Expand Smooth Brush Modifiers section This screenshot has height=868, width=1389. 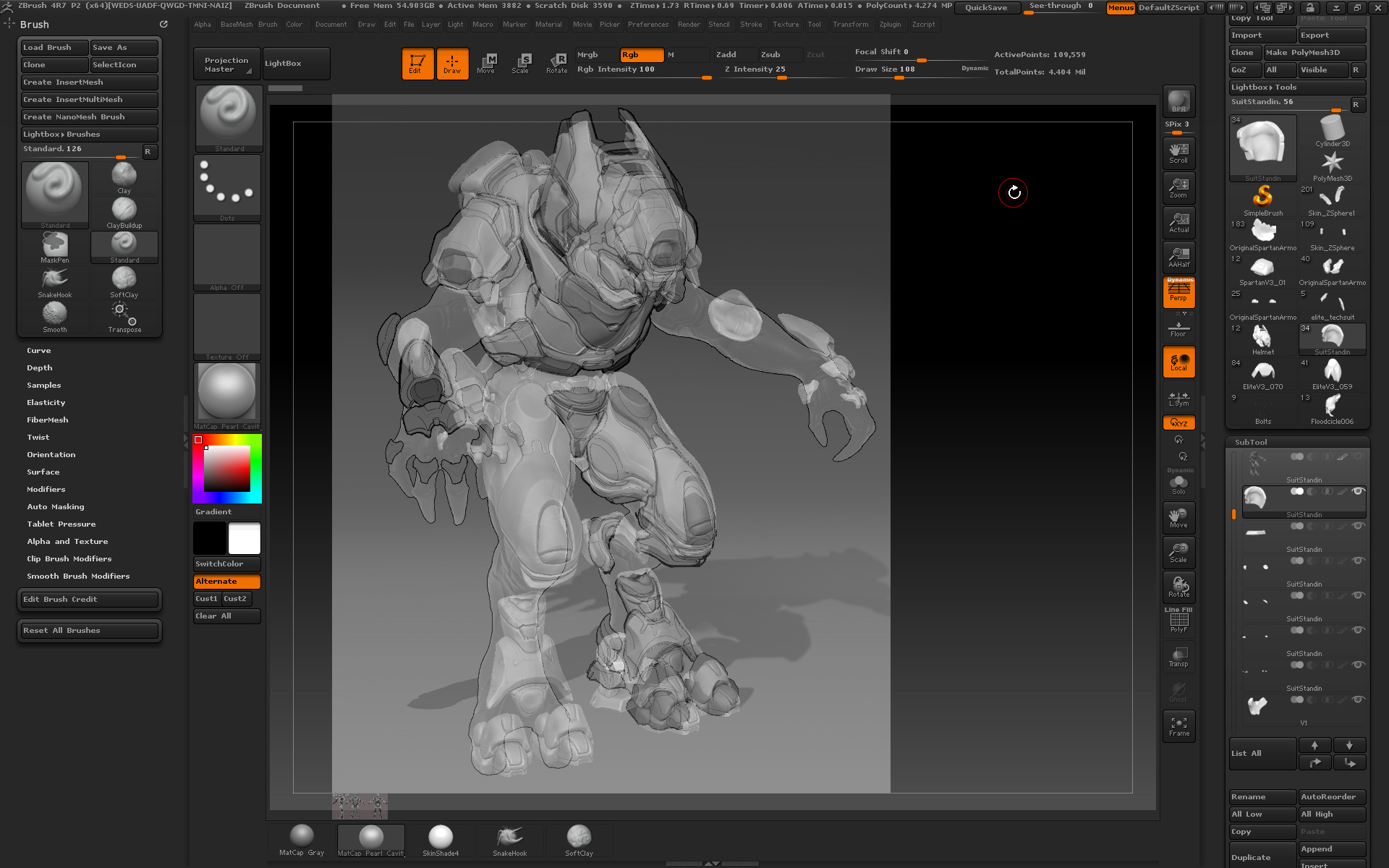78,576
